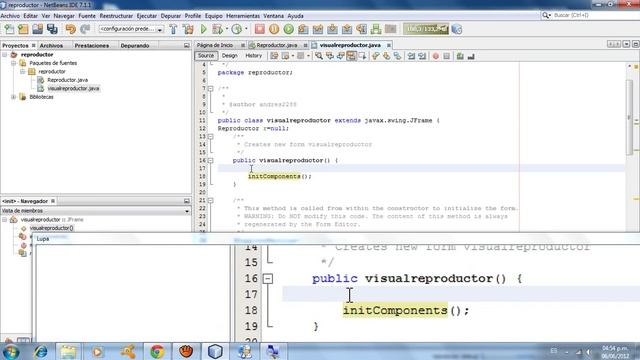Collapse visualreproductor class node in Navegador
The height and width of the screenshot is (360, 640).
(x=5, y=220)
